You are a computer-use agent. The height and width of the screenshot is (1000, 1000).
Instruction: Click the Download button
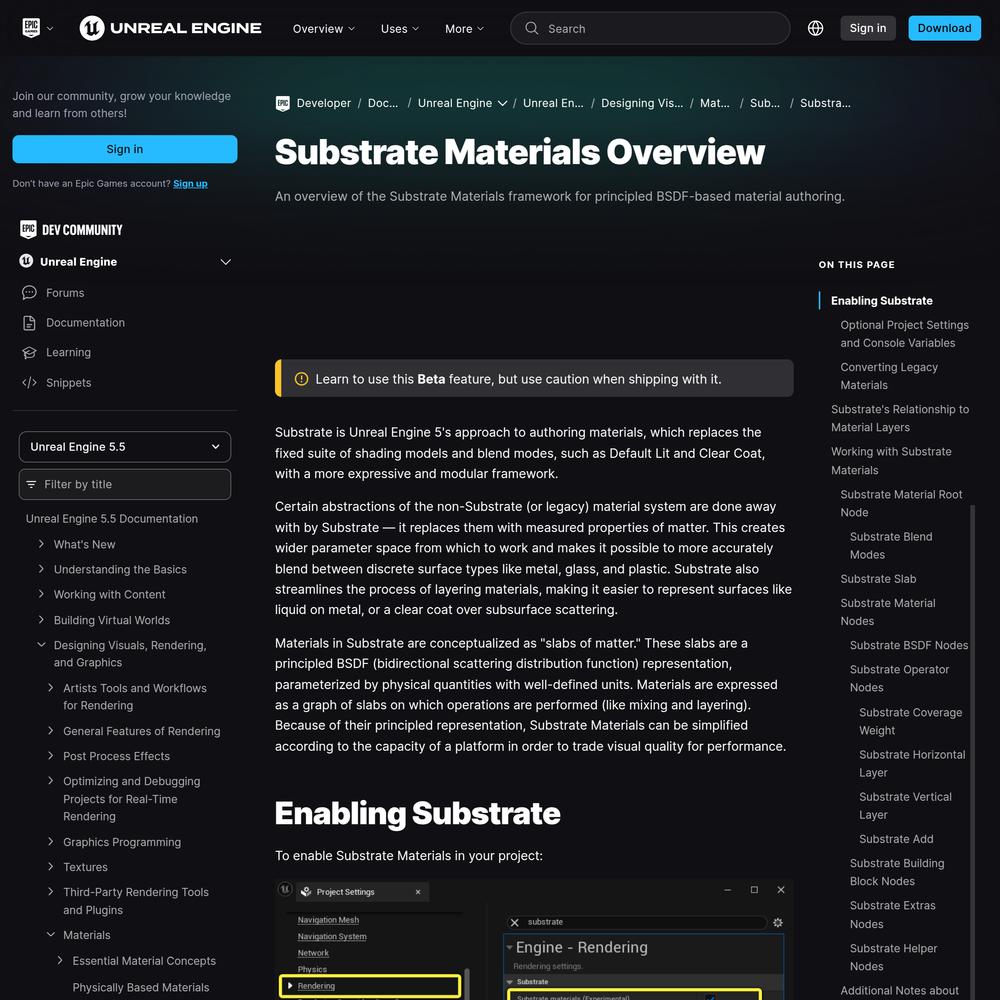click(x=944, y=28)
